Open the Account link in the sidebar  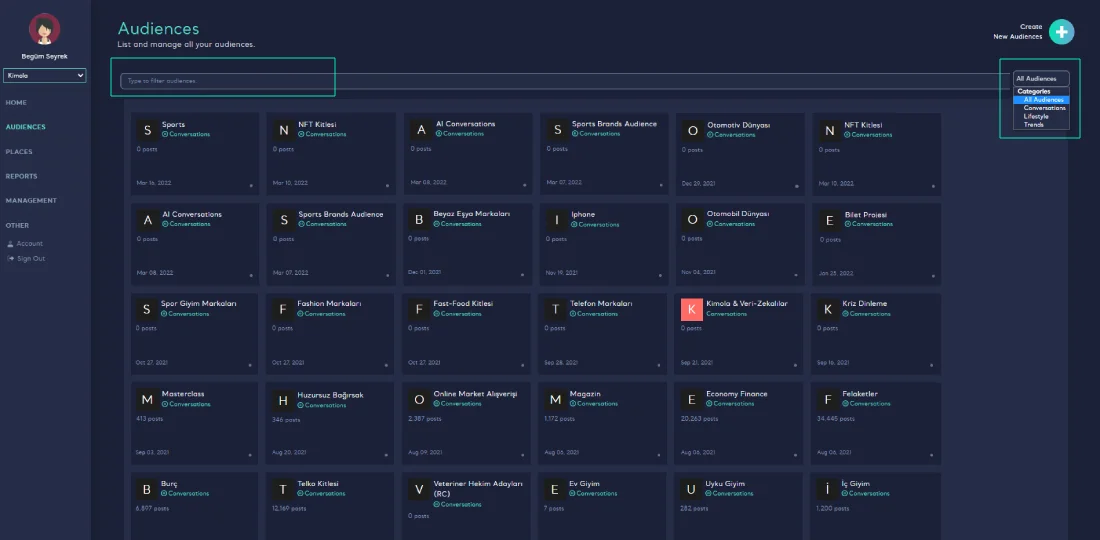tap(29, 244)
